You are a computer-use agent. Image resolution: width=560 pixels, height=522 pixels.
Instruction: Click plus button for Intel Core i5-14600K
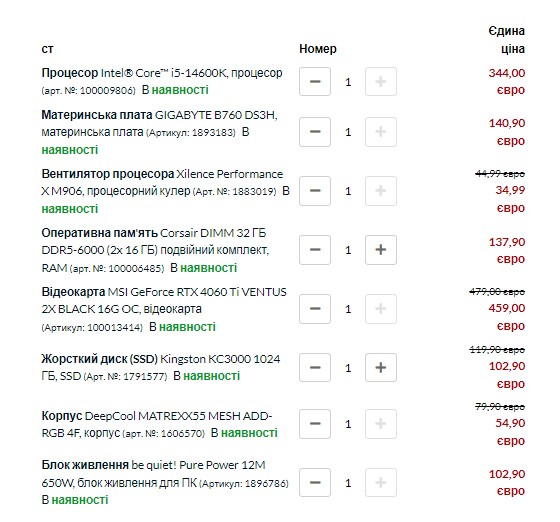click(x=380, y=82)
